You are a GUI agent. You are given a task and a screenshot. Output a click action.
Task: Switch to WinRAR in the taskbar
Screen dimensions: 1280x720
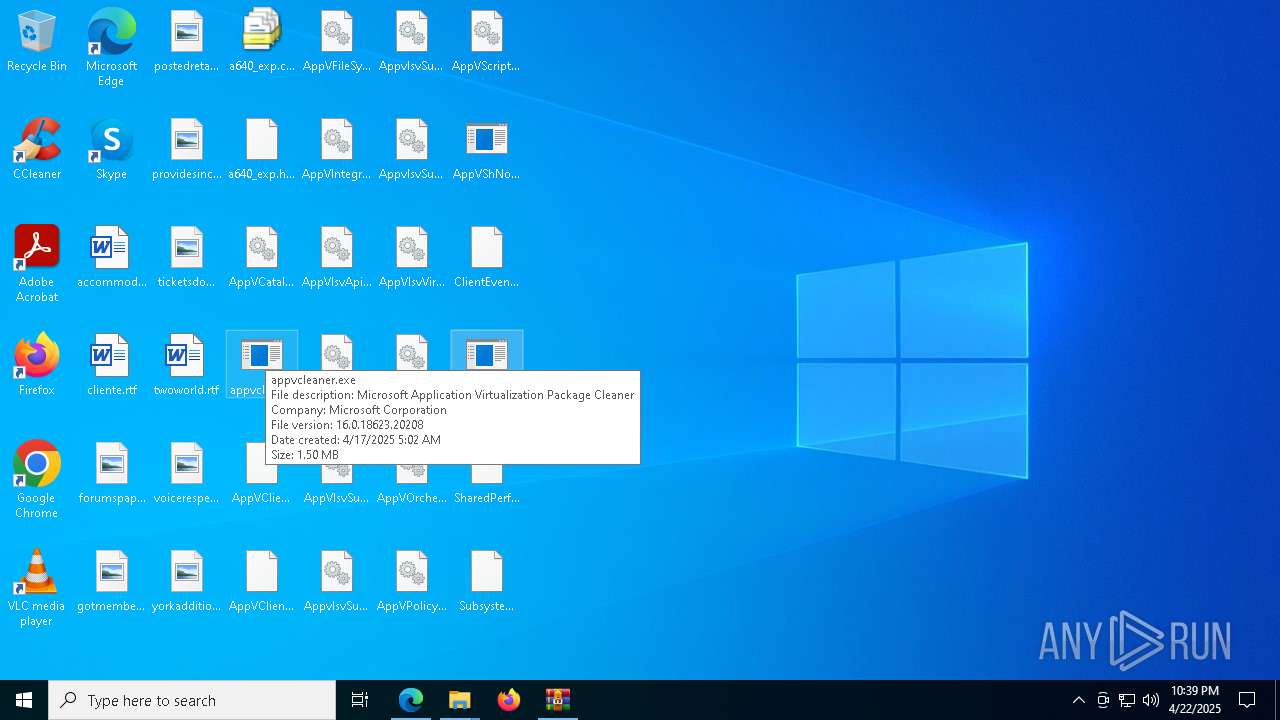(557, 700)
